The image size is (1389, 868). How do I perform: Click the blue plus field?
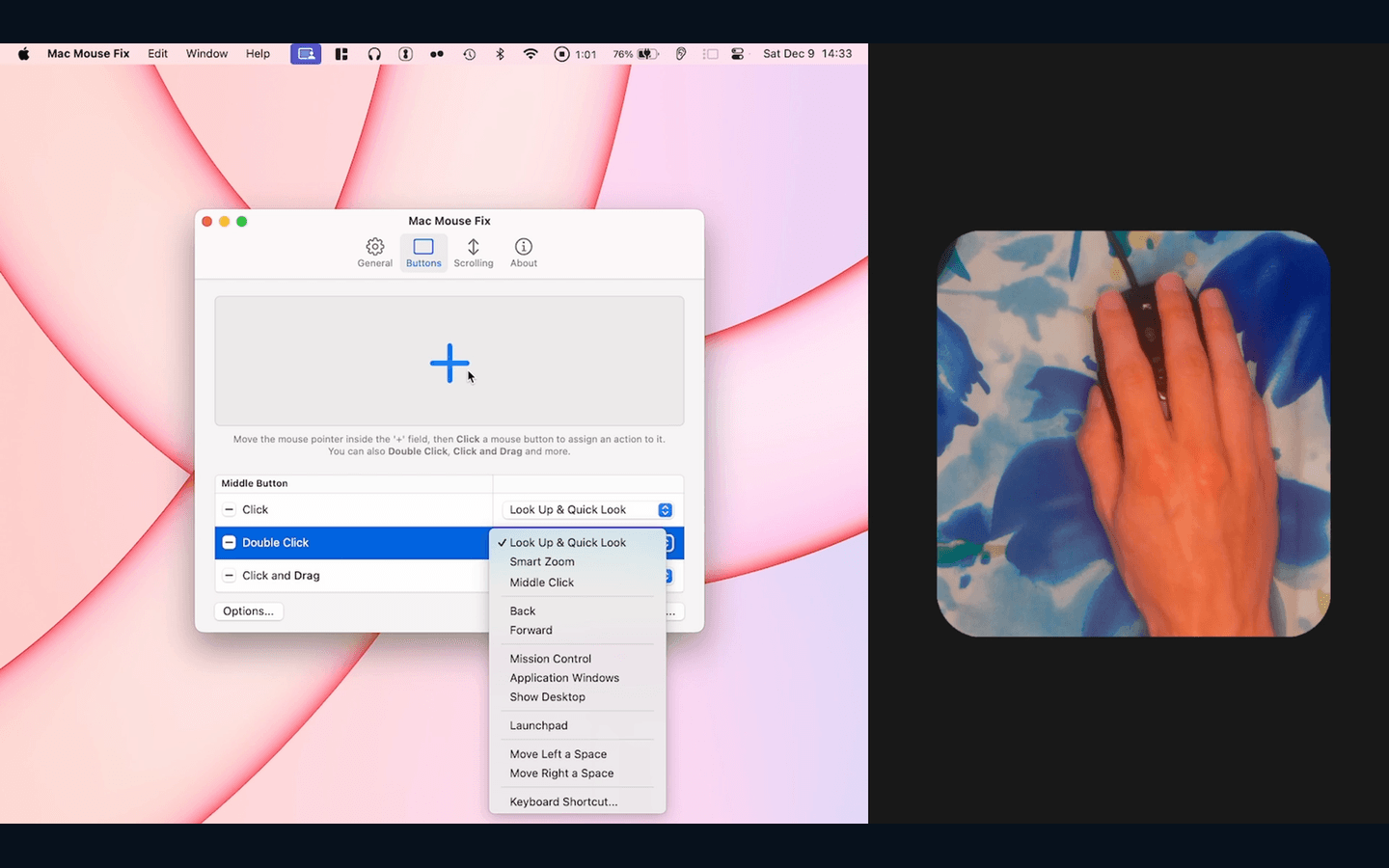click(x=449, y=363)
